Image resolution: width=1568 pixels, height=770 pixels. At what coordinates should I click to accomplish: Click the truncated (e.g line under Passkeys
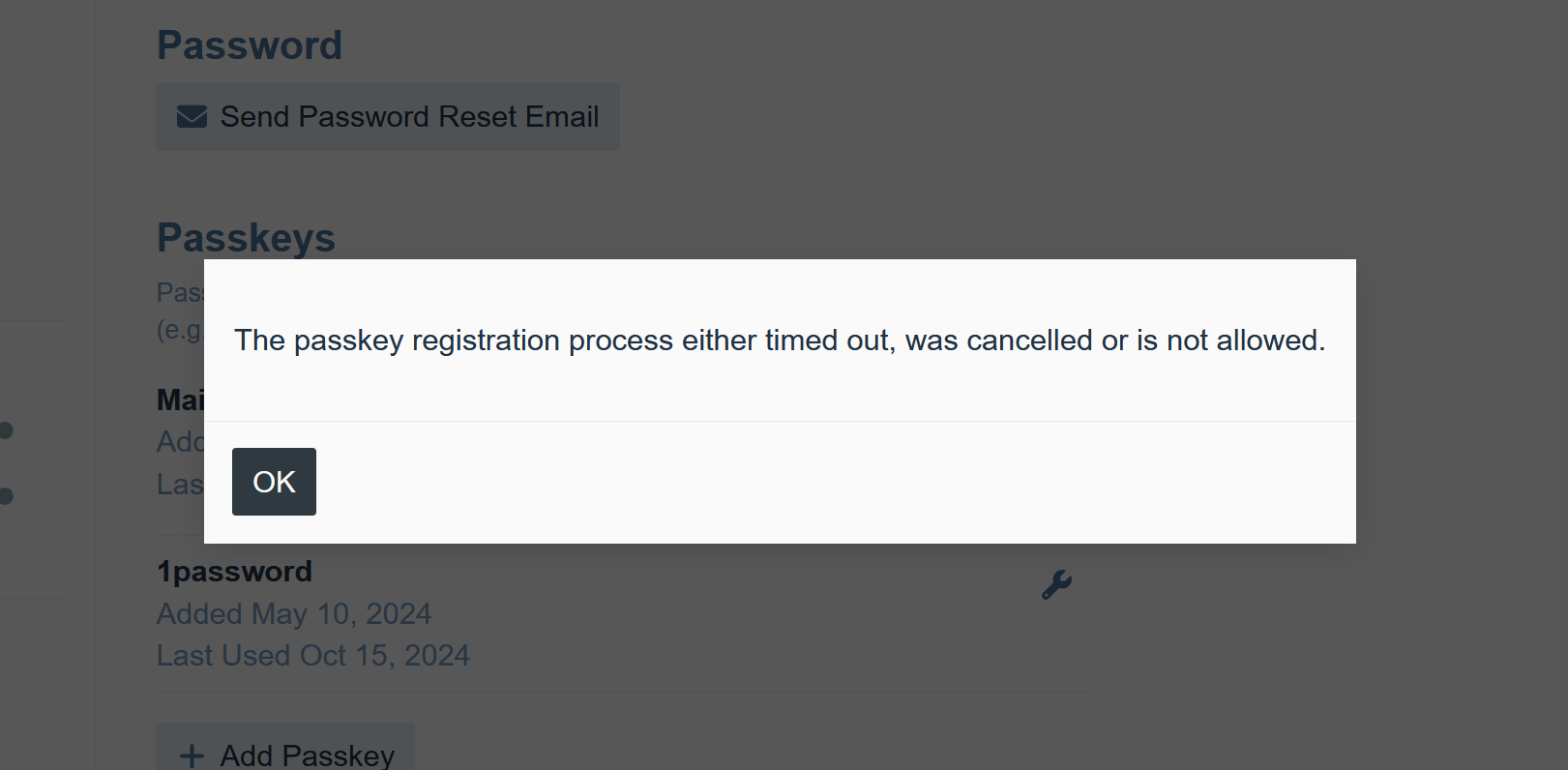pos(180,330)
